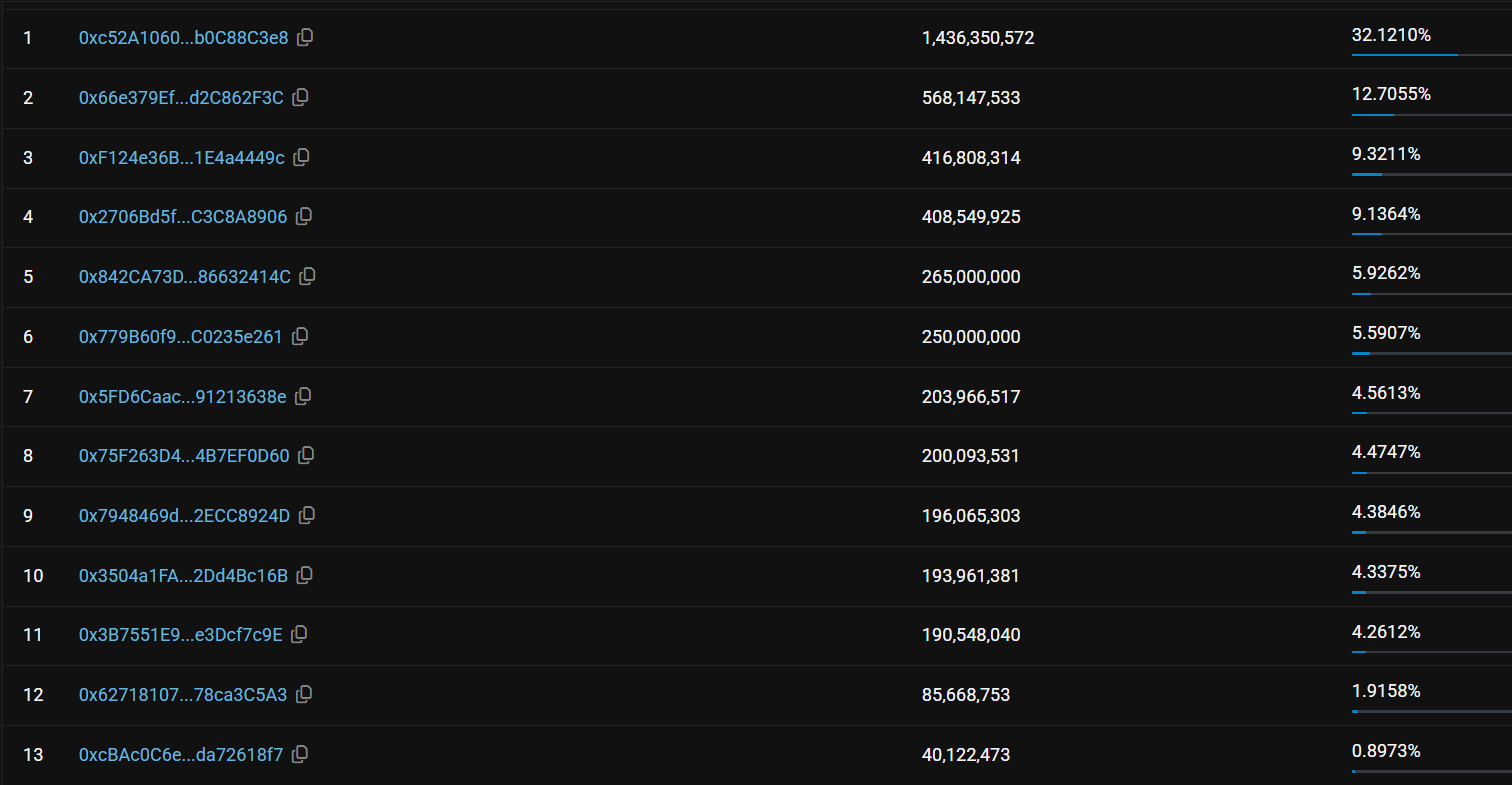The image size is (1512, 785).
Task: Copy address 0xc52A1060...b0C88C3e8
Action: coord(305,38)
